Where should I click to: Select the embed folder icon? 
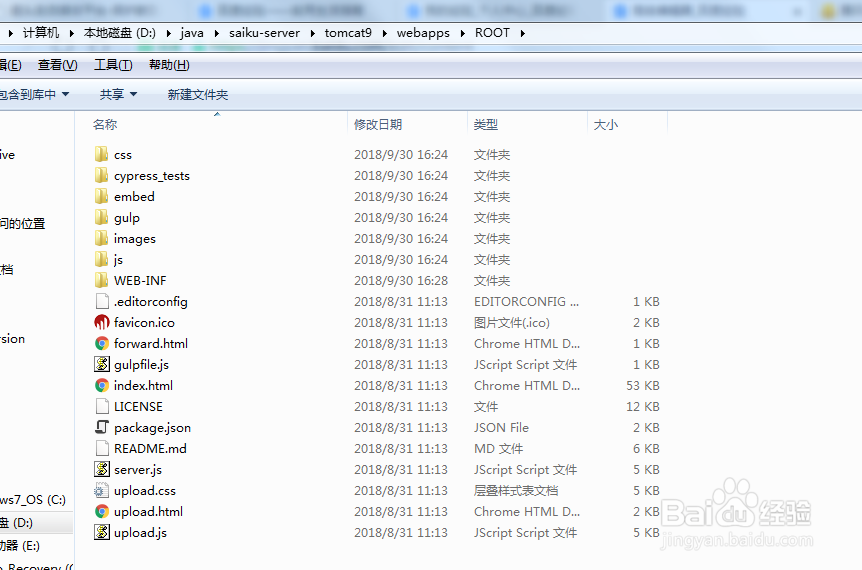[x=101, y=196]
